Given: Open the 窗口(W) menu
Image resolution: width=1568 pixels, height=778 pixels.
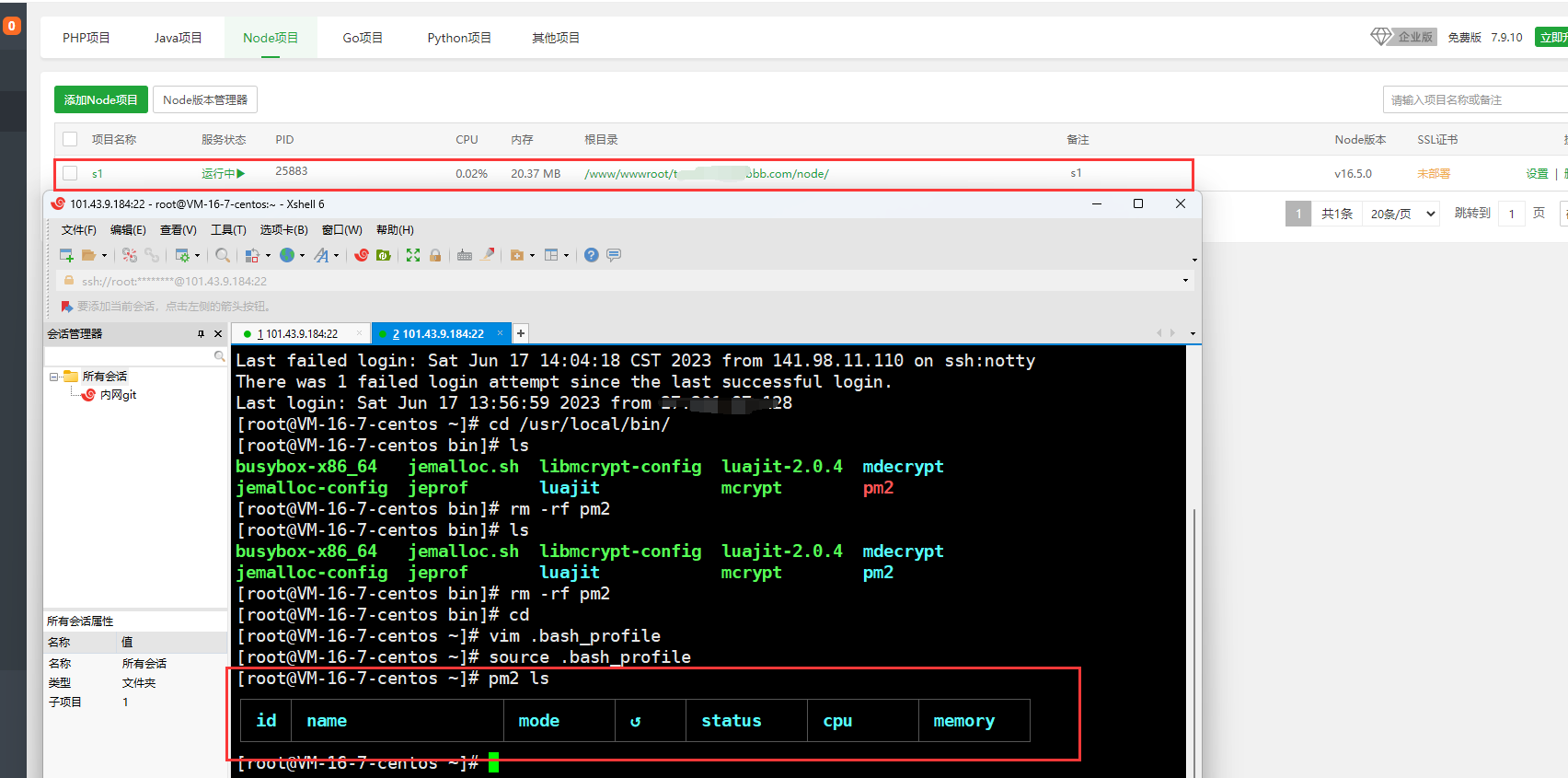Looking at the screenshot, I should tap(342, 230).
